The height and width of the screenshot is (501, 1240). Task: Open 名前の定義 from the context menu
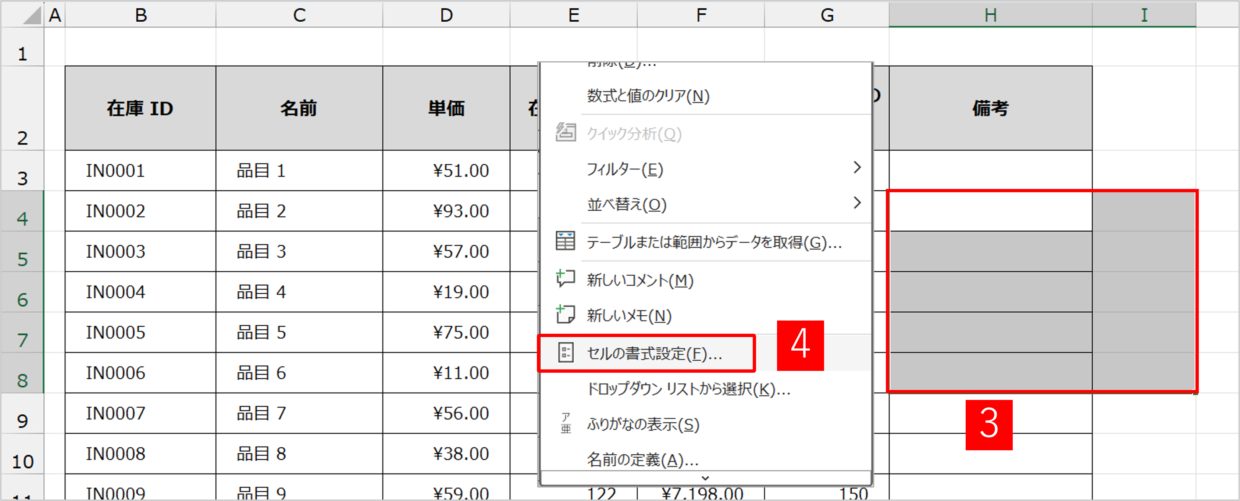tap(642, 460)
